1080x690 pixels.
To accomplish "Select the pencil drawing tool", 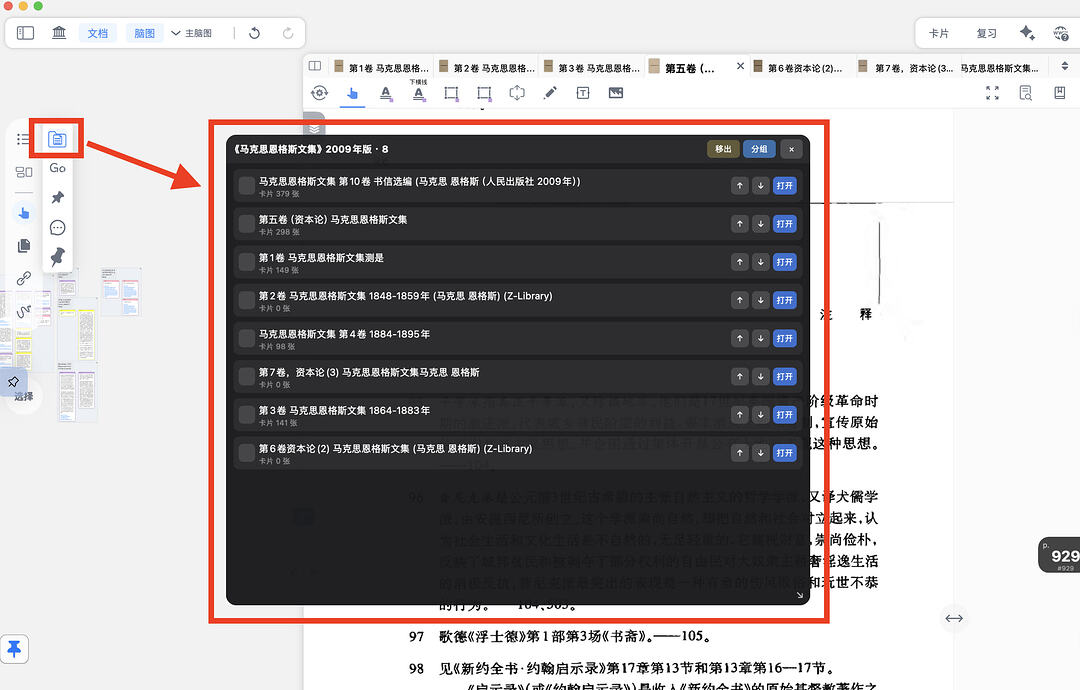I will pos(550,92).
